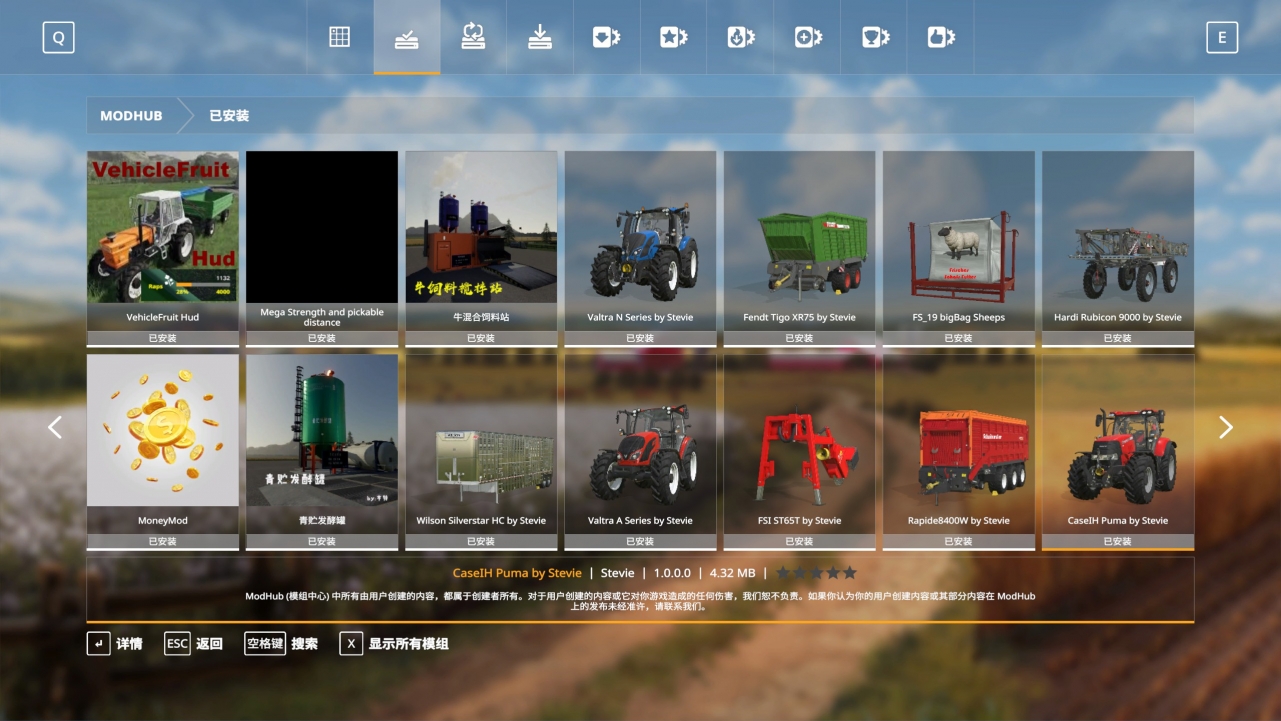Select Rapide8400W by Stevie mod

(958, 451)
